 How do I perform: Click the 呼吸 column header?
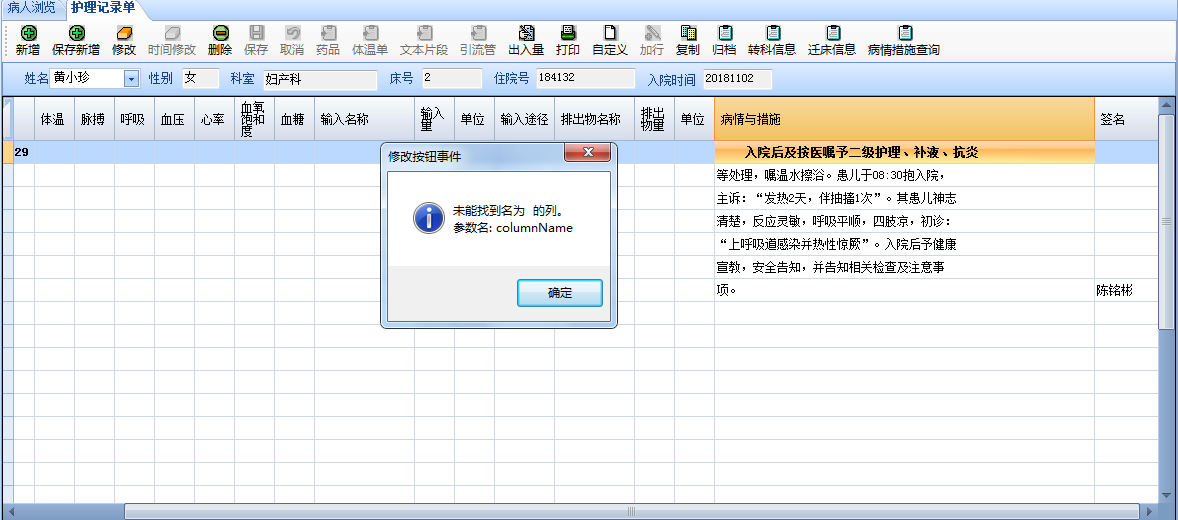coord(134,119)
